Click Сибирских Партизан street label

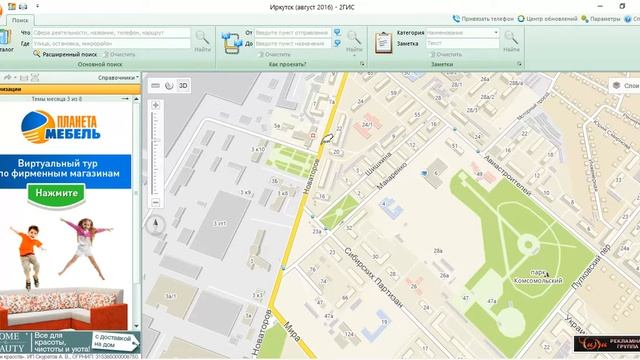tap(373, 278)
